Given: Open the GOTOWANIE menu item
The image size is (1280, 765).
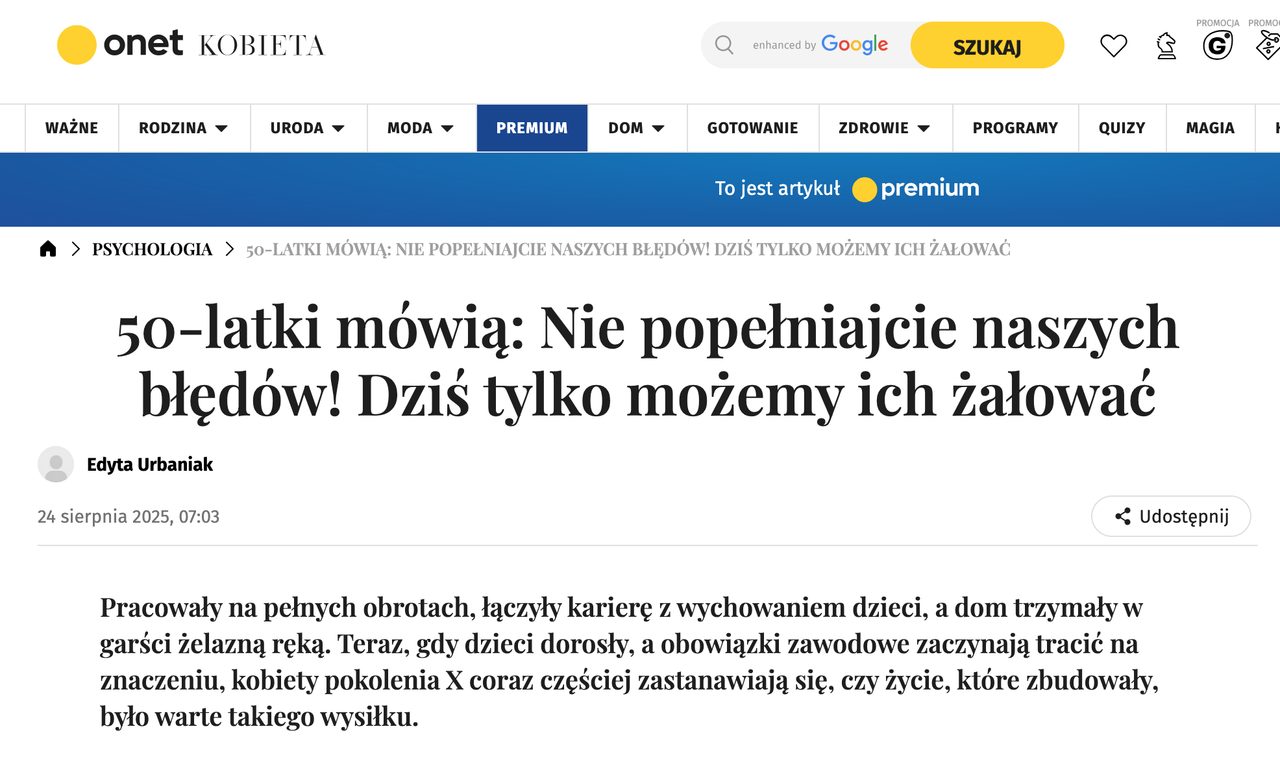Looking at the screenshot, I should 752,128.
